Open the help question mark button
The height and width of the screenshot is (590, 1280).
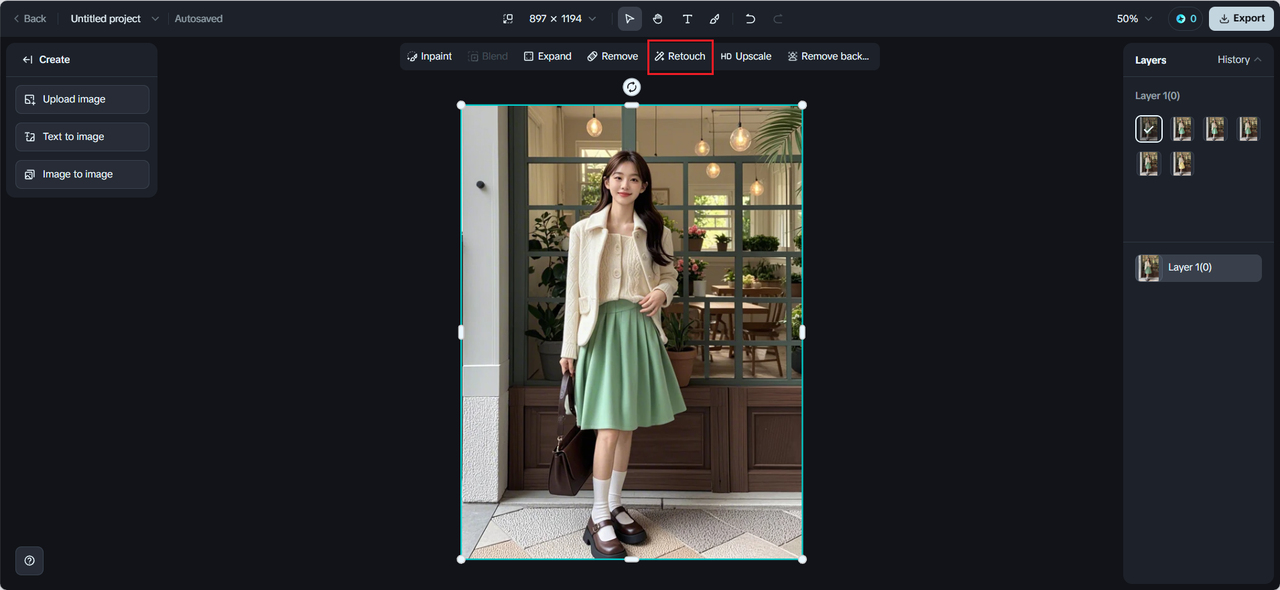point(29,561)
